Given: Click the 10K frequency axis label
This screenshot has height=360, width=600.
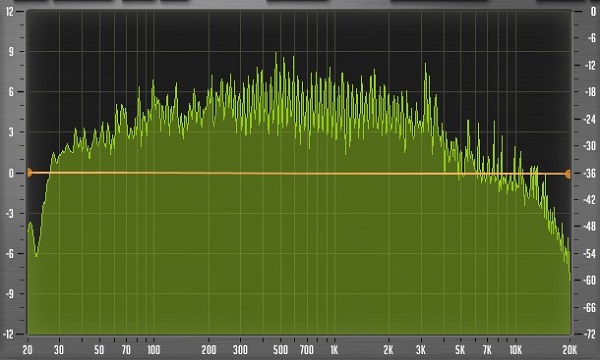Looking at the screenshot, I should click(x=515, y=350).
